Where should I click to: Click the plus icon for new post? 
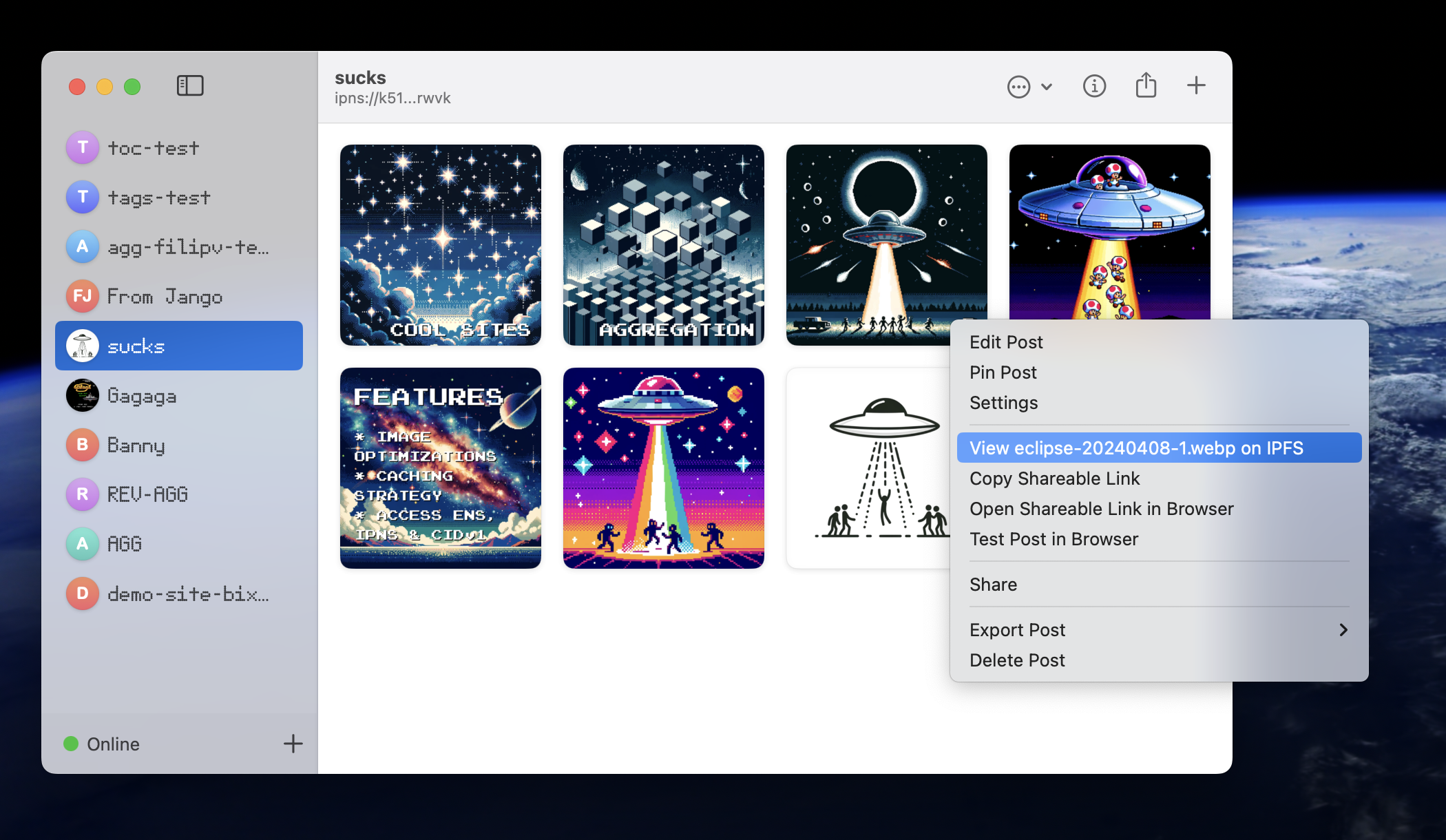(x=1196, y=85)
